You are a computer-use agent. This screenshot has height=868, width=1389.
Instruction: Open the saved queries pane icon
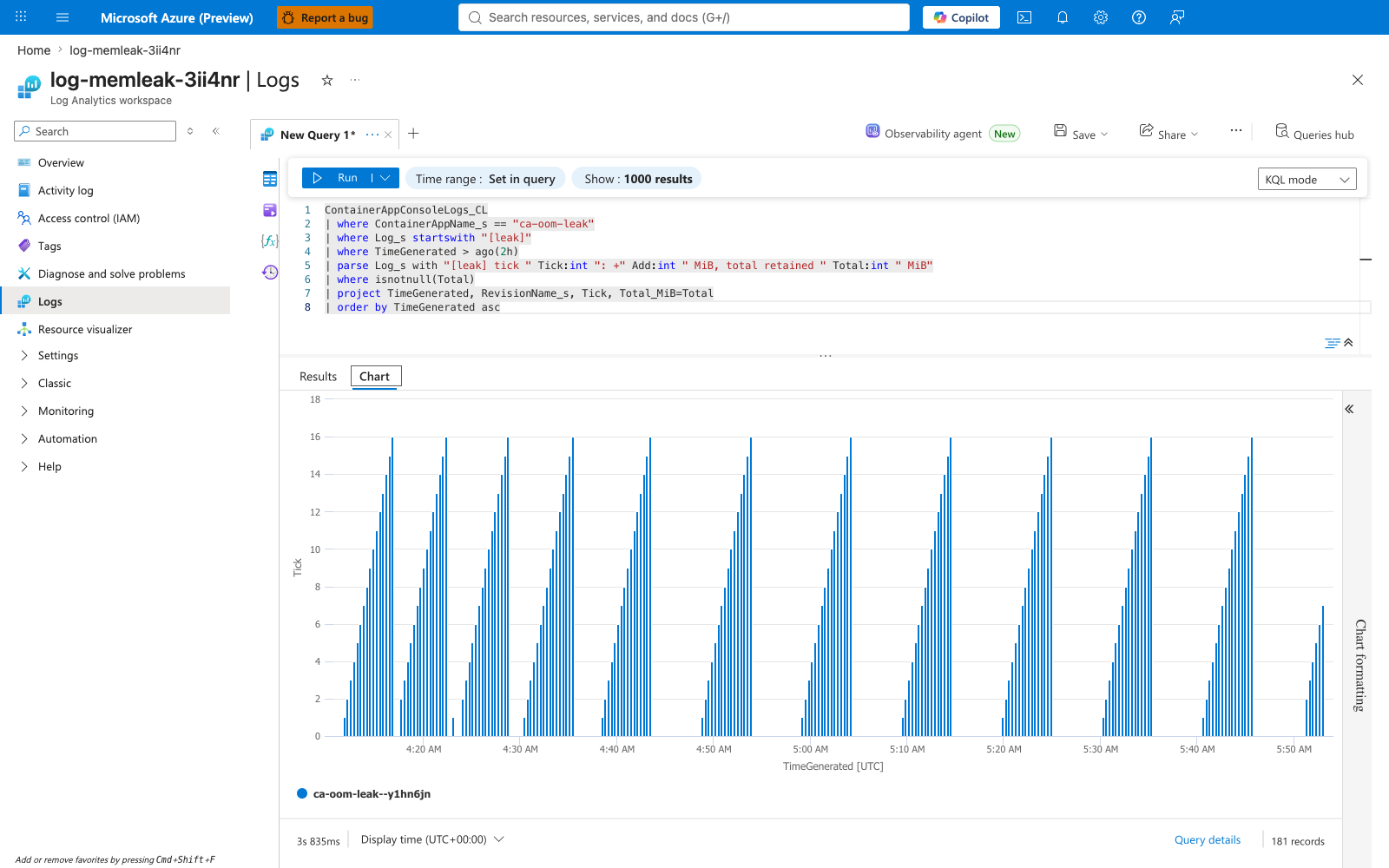pyautogui.click(x=270, y=210)
